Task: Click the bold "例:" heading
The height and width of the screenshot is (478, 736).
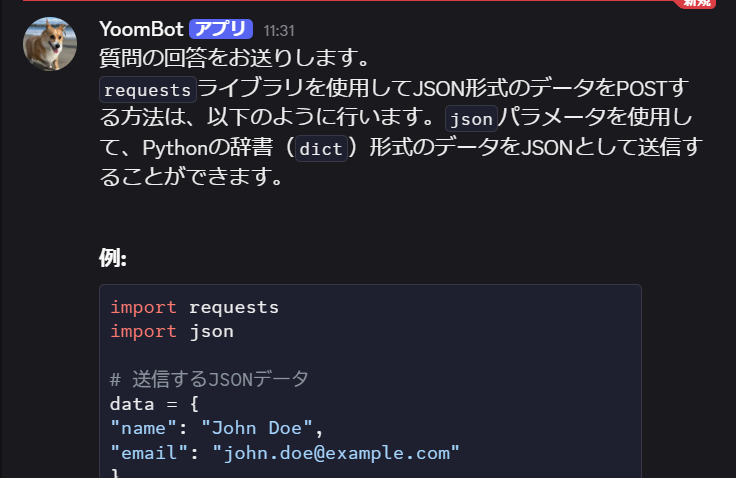Action: click(x=113, y=258)
